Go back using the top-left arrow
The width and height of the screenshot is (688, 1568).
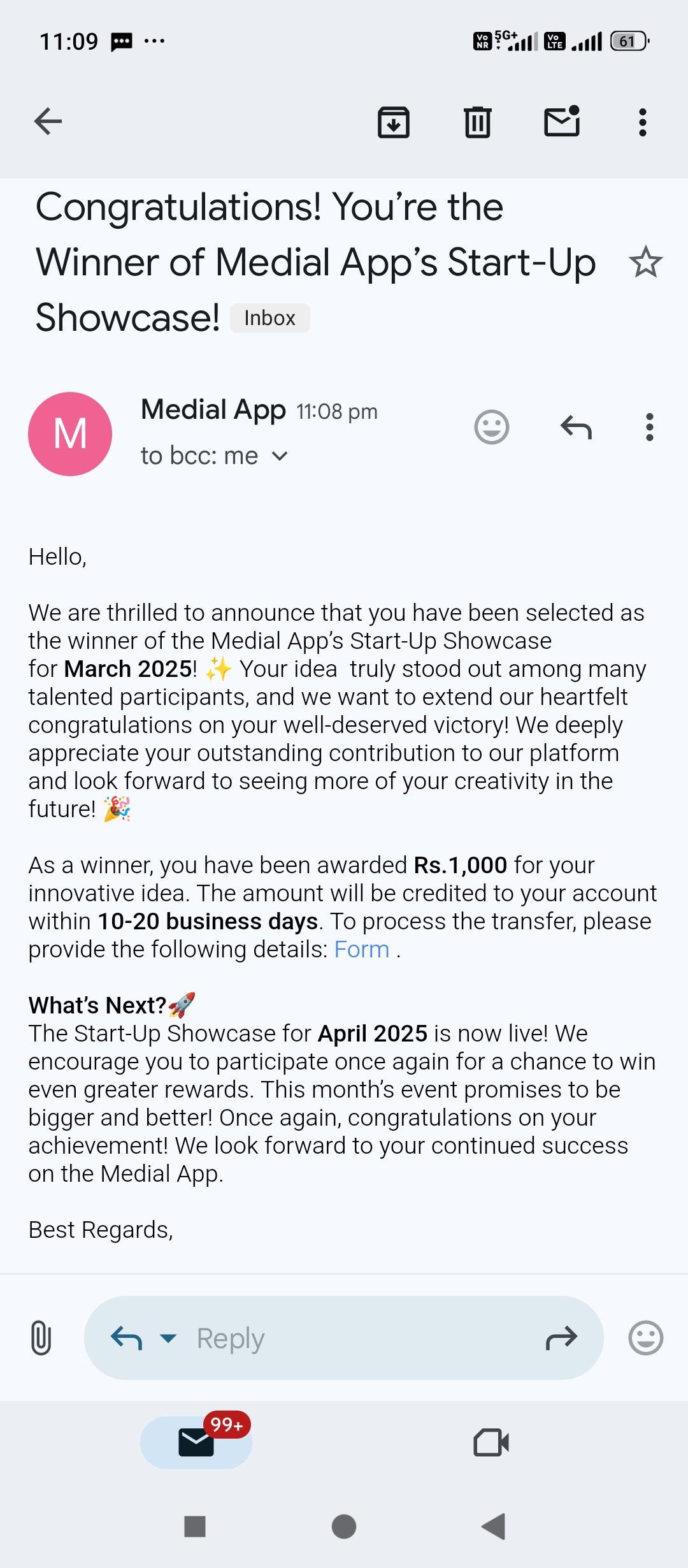(x=48, y=121)
